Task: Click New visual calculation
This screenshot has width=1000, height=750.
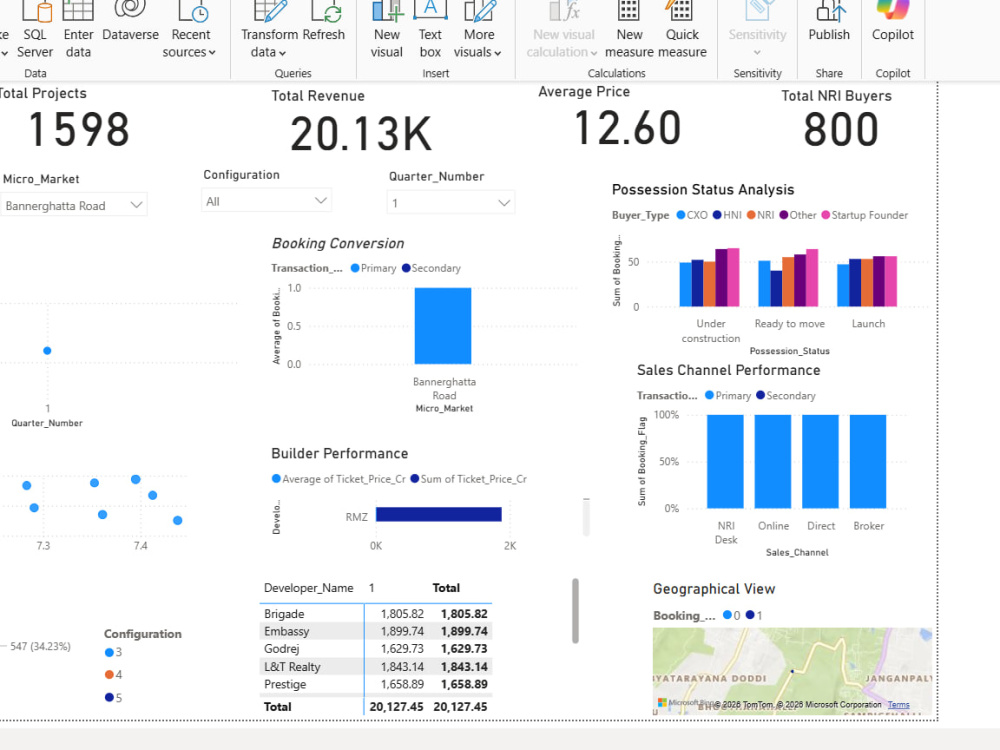Action: (x=563, y=30)
